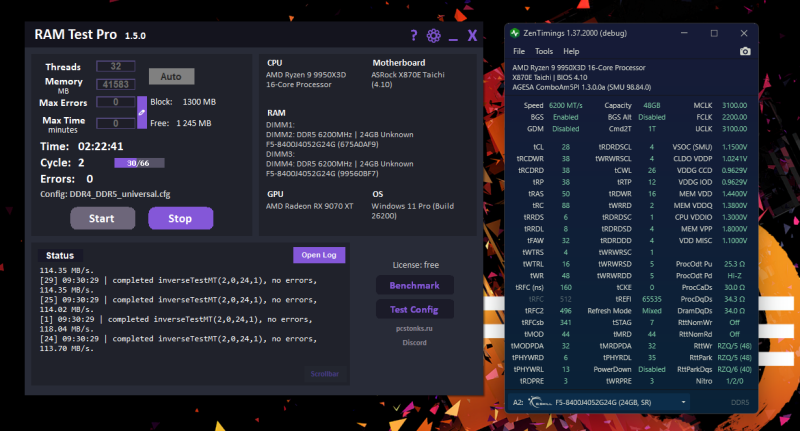Click the Scrollbar button in Status panel
Screen dimensions: 800x431
325,374
